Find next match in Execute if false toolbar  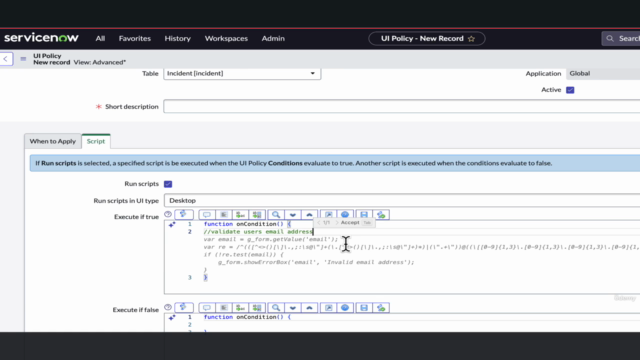tap(293, 308)
